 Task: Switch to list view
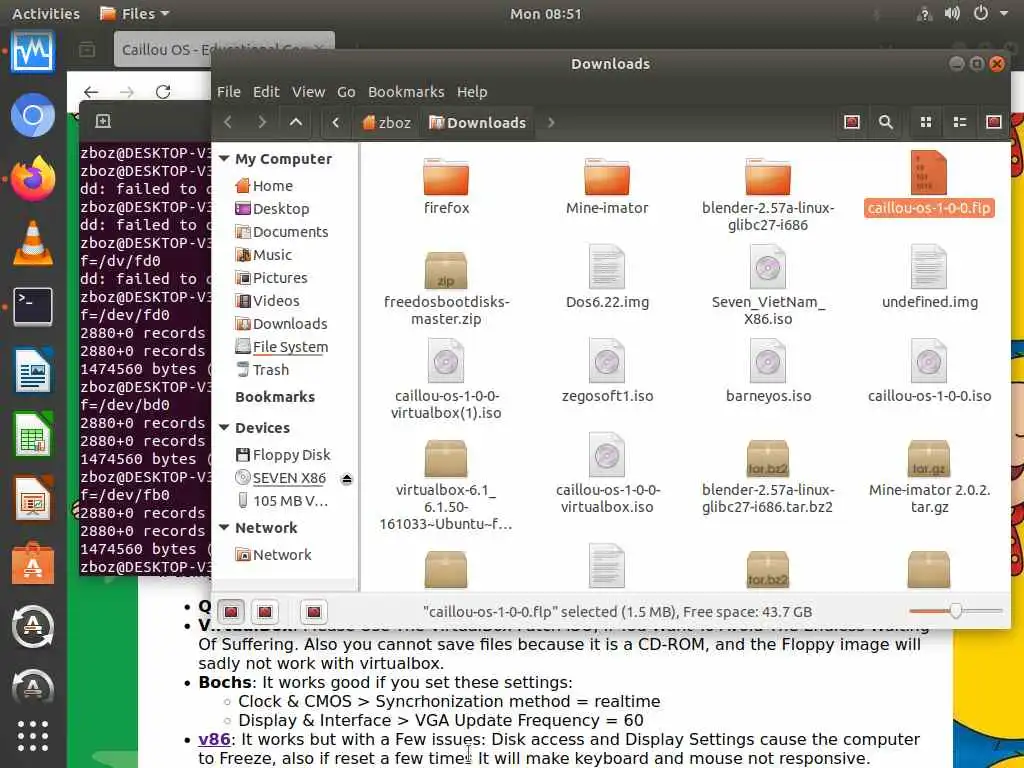click(x=960, y=122)
